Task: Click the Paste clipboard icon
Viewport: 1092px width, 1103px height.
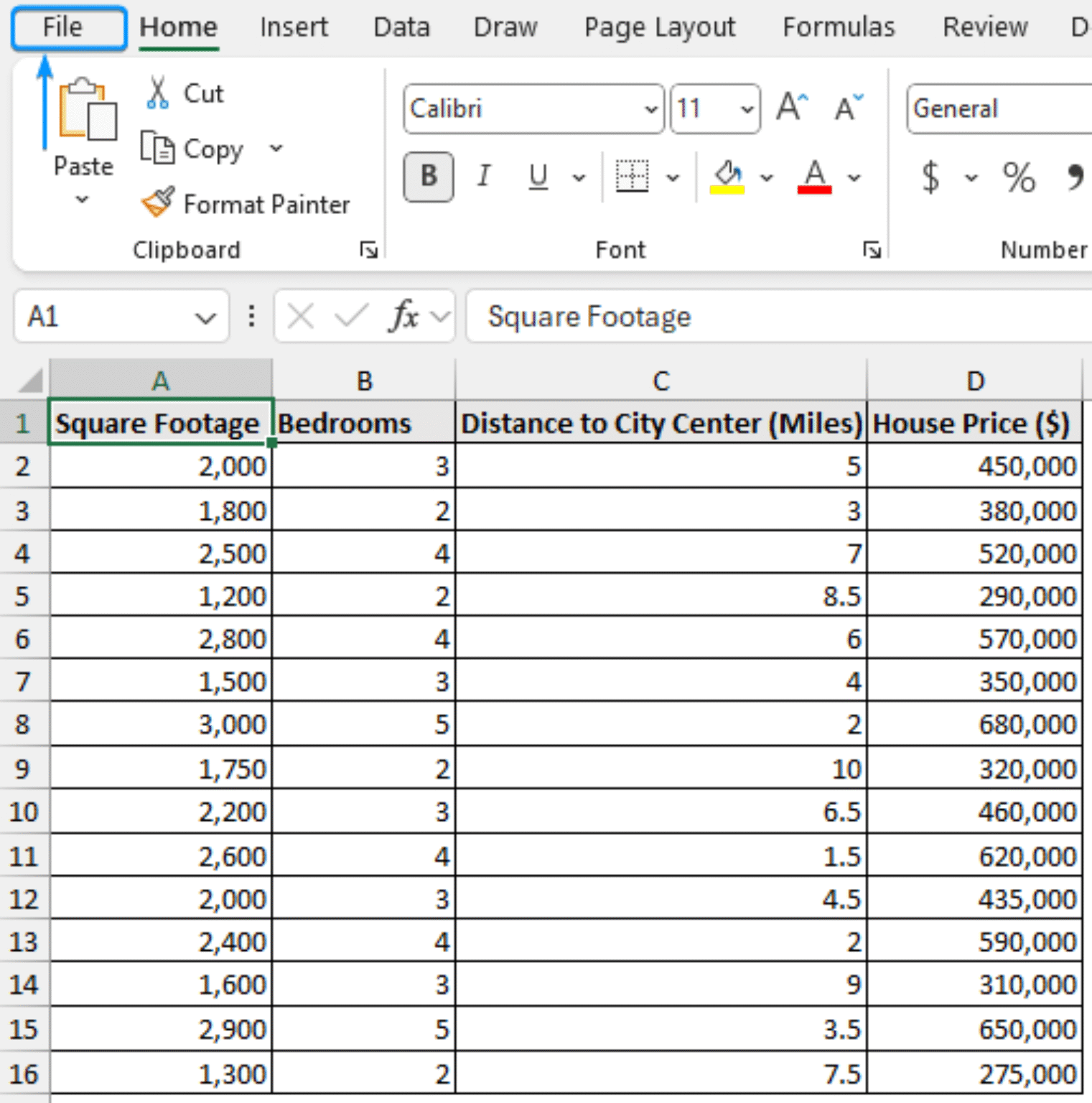Action: (x=88, y=108)
